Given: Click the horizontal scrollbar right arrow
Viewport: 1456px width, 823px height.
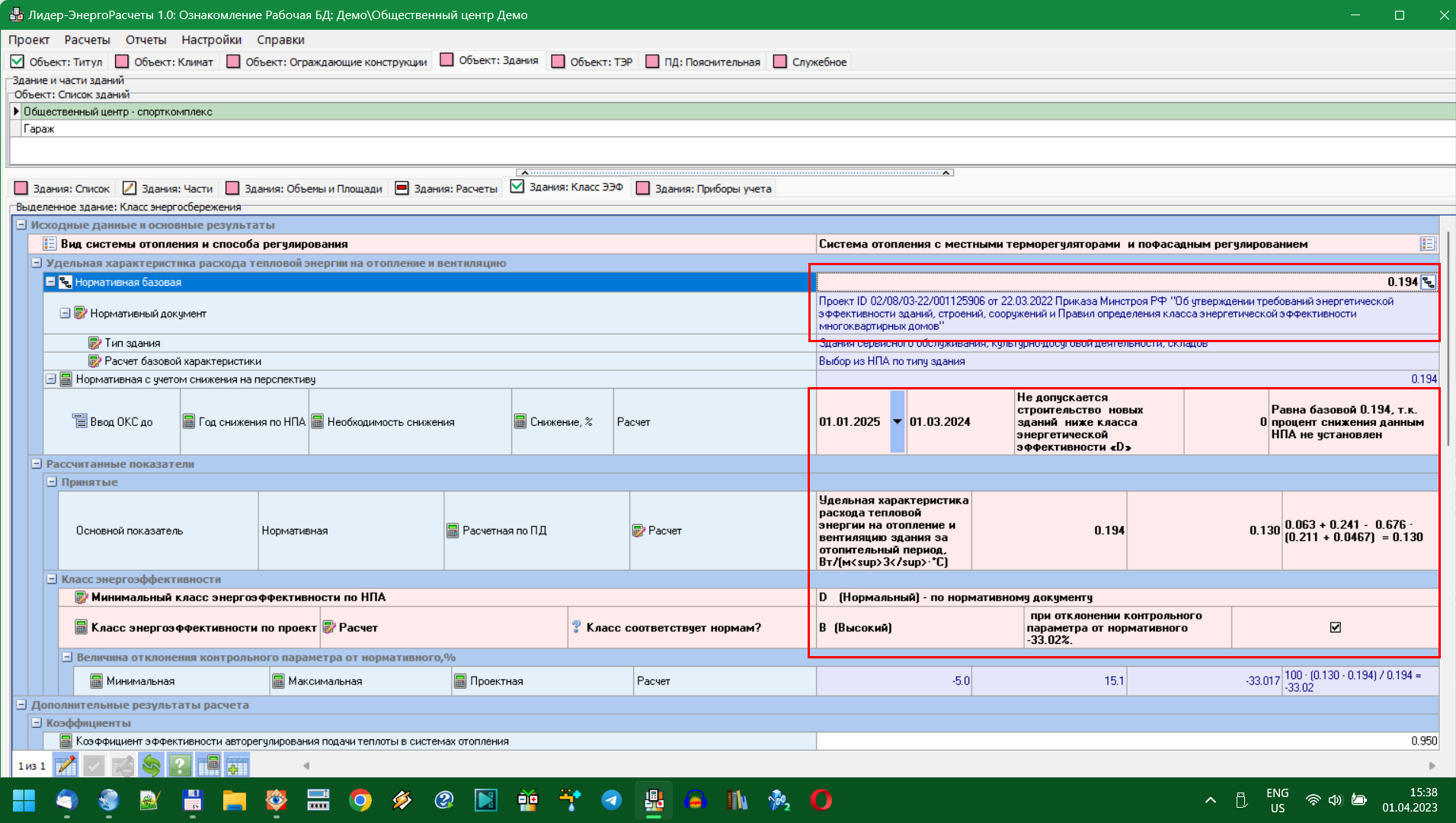Looking at the screenshot, I should point(1432,766).
